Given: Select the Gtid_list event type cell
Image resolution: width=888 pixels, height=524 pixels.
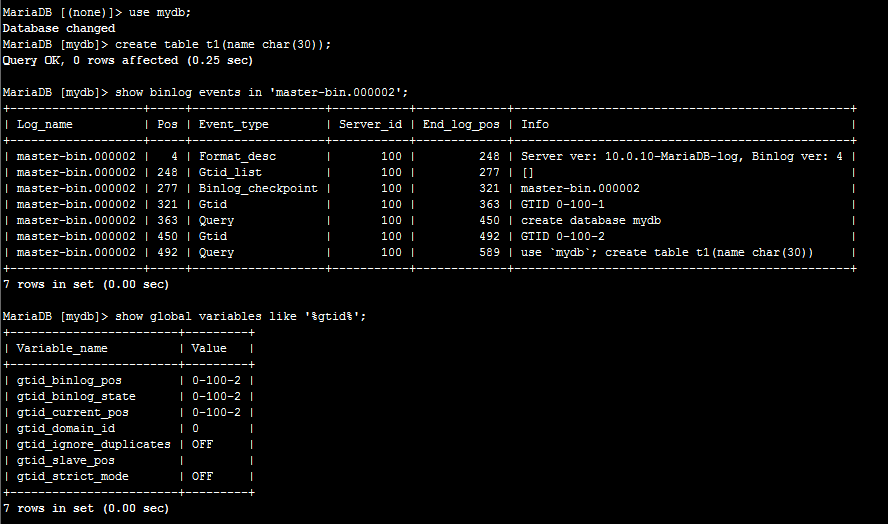Looking at the screenshot, I should pyautogui.click(x=231, y=172).
